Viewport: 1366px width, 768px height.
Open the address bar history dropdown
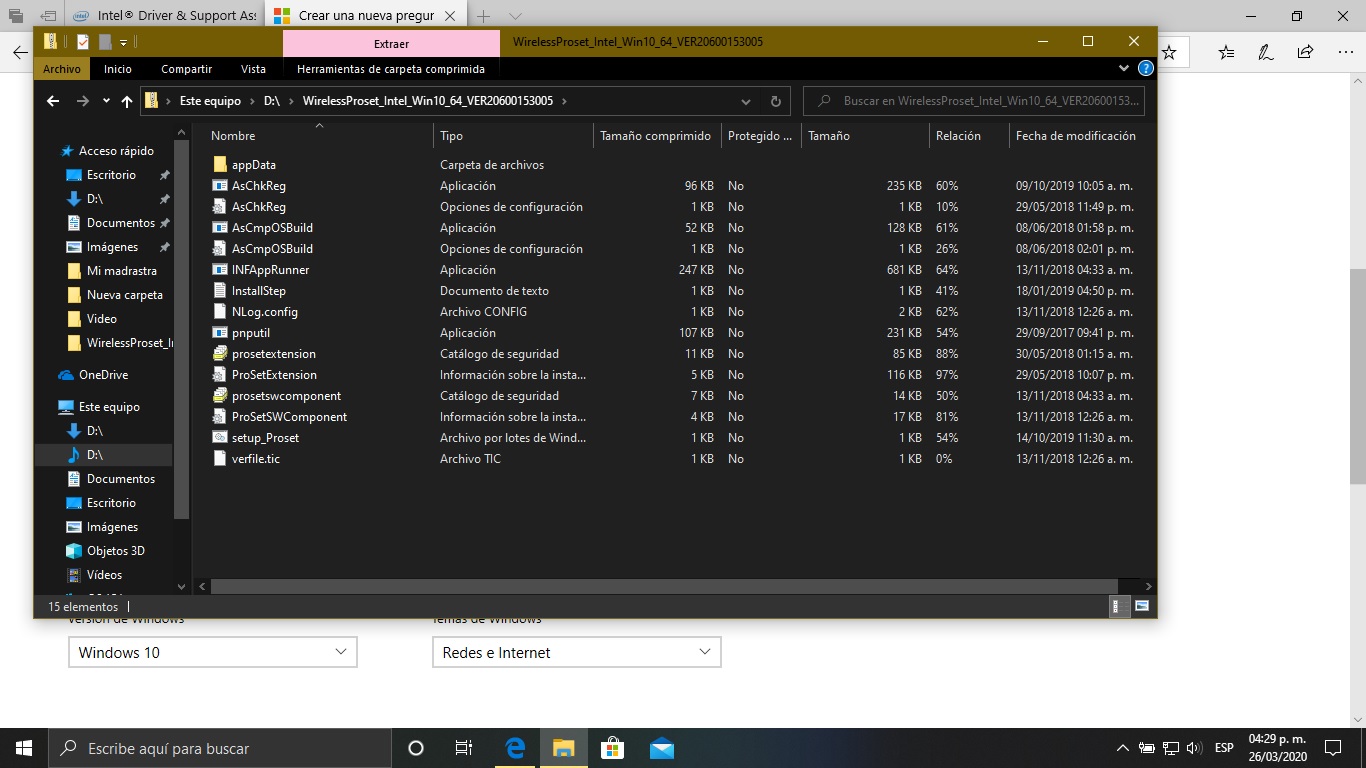(x=746, y=101)
